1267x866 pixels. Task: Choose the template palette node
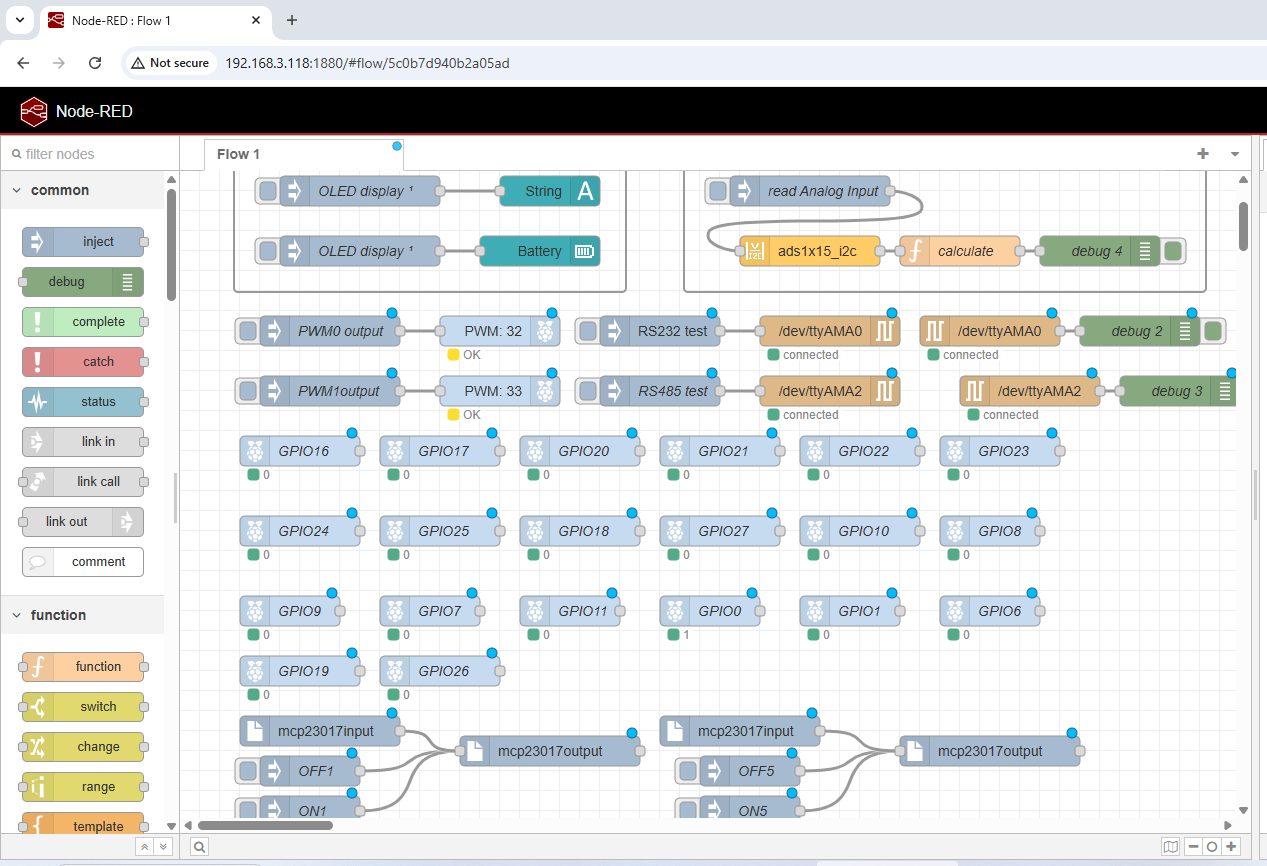pyautogui.click(x=83, y=824)
